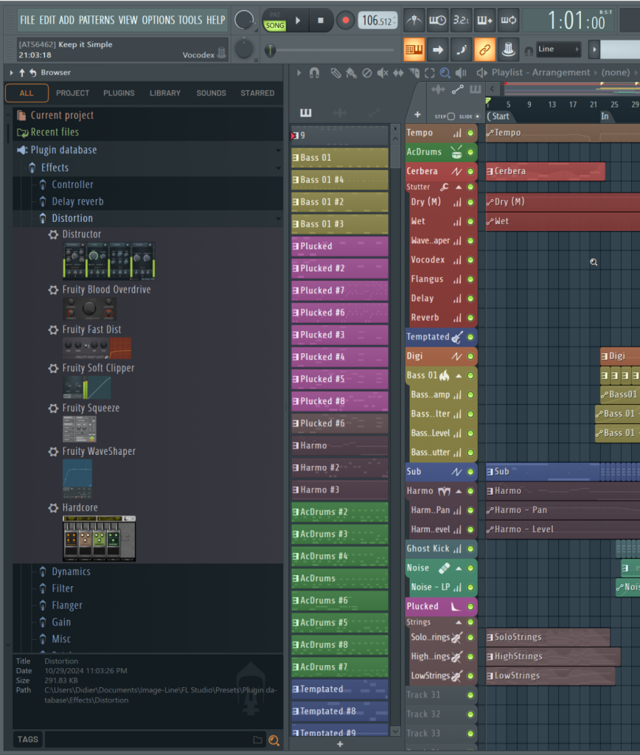
Task: Select the playlist Select tool
Action: click(430, 73)
